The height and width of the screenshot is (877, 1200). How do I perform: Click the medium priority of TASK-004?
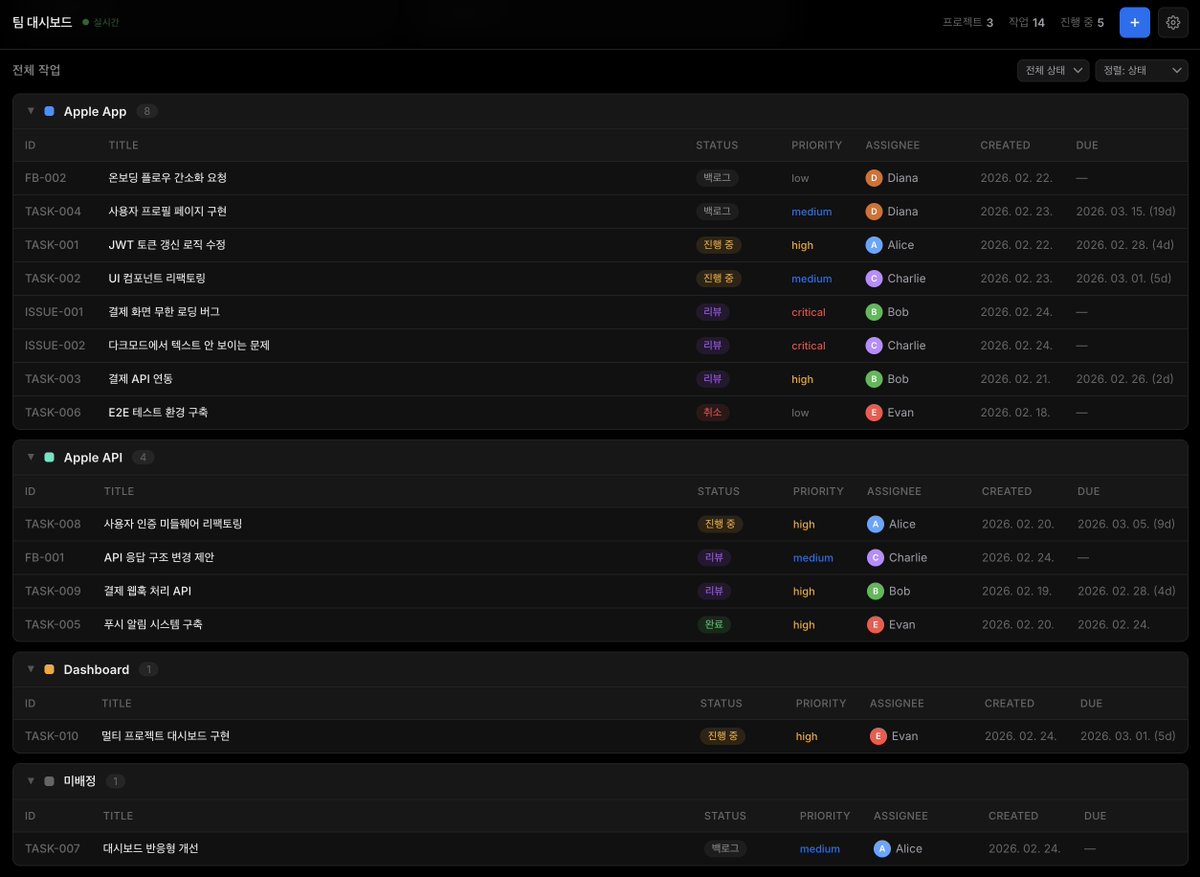[x=812, y=211]
